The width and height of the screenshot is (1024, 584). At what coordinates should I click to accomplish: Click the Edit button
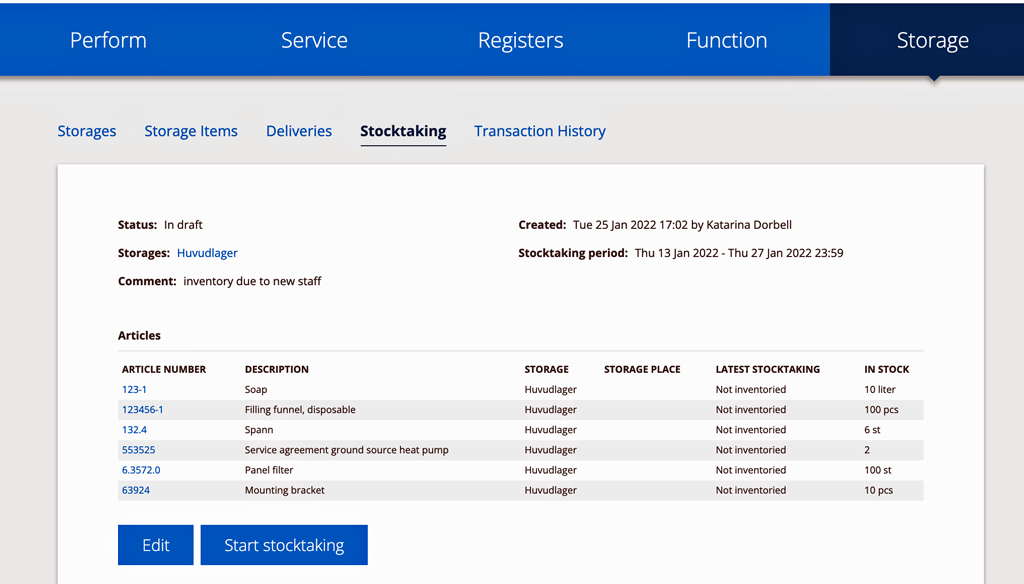(155, 545)
